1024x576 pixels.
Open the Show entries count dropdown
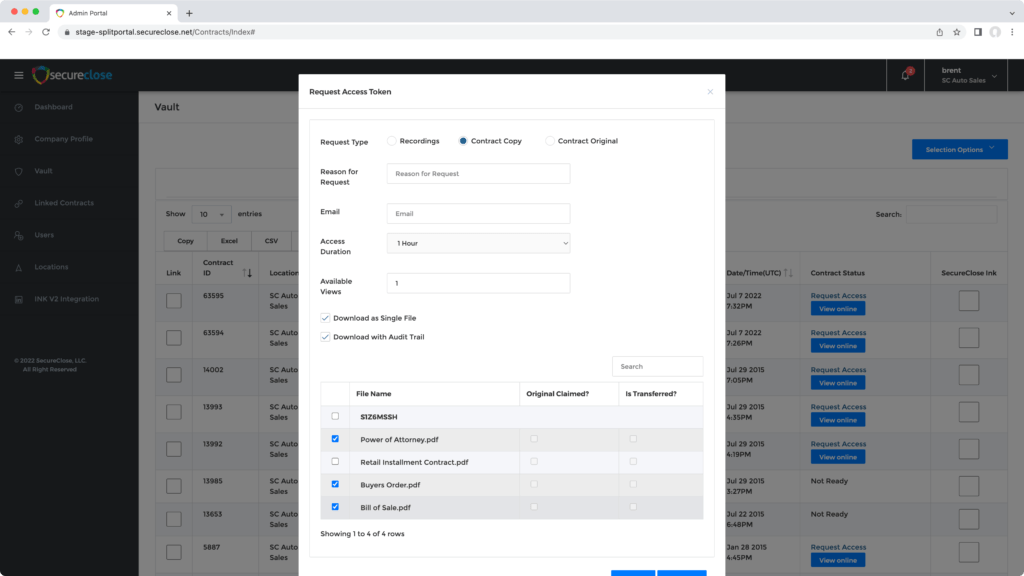210,214
